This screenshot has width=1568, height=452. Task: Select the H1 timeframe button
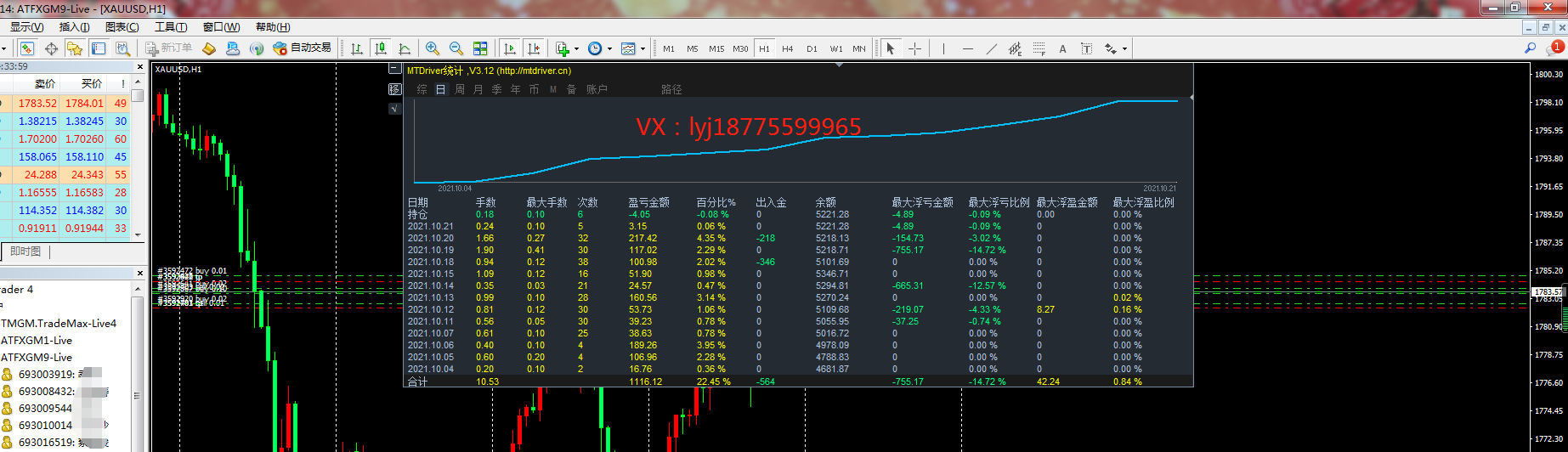pos(764,48)
